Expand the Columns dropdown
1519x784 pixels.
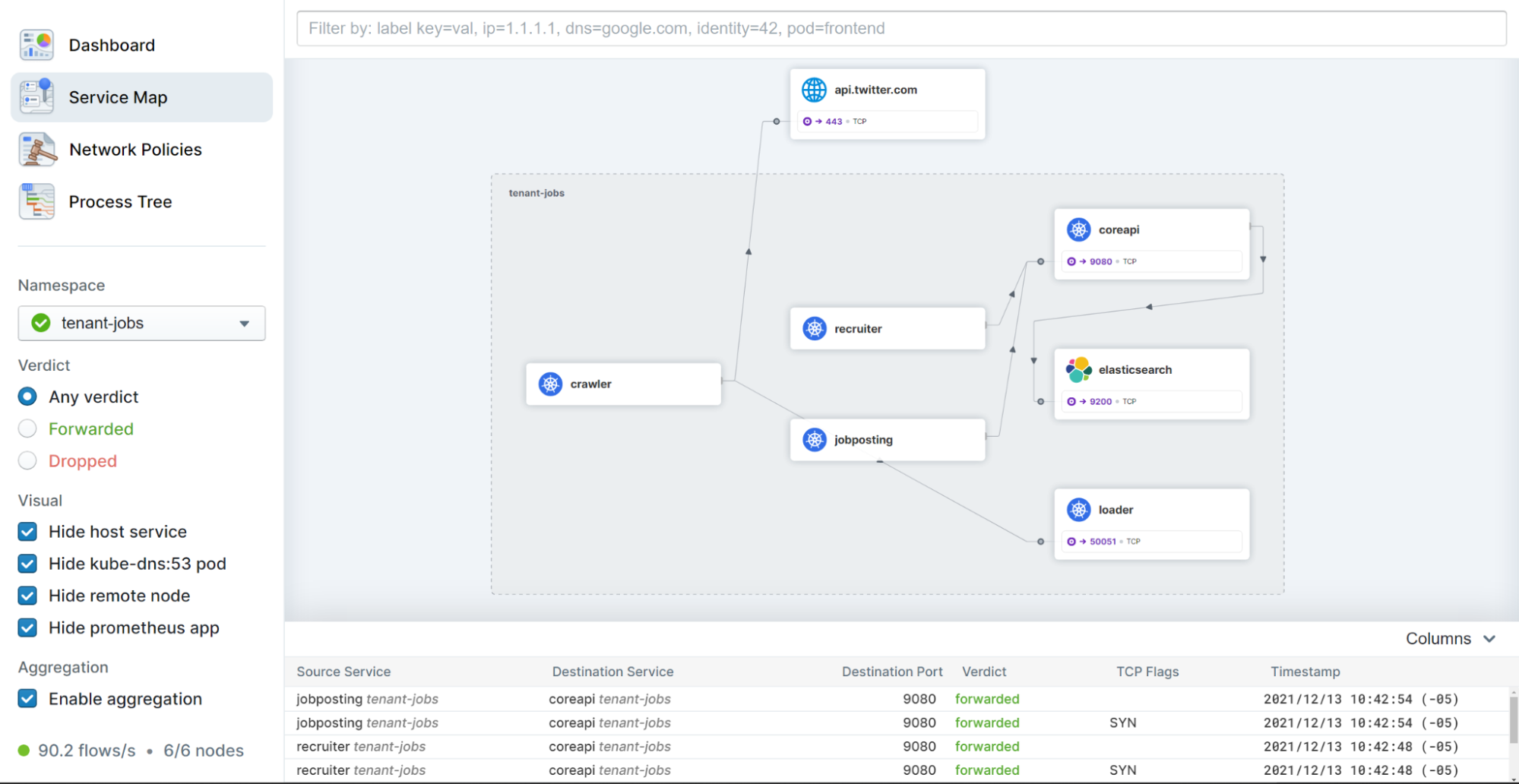tap(1450, 639)
